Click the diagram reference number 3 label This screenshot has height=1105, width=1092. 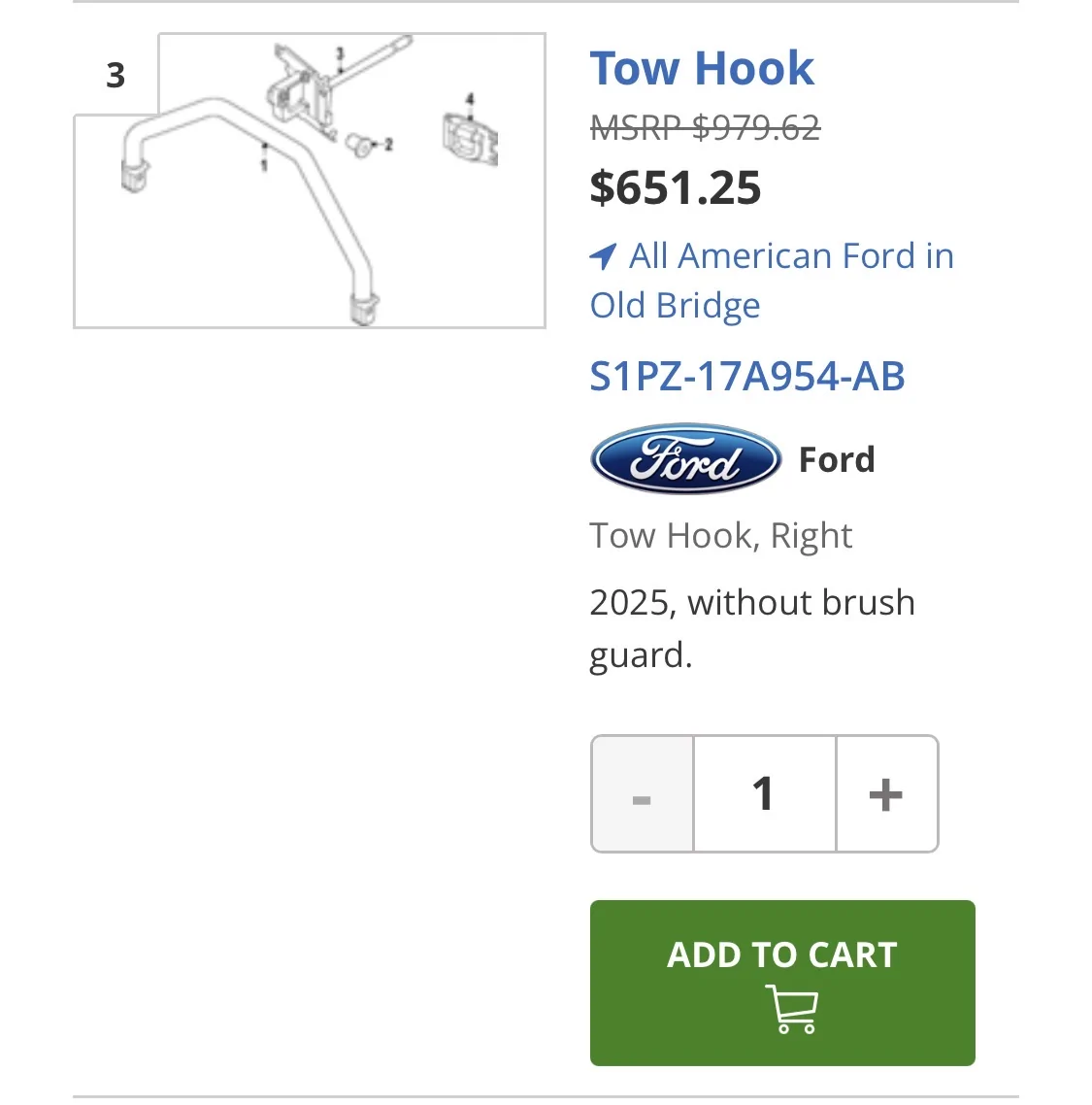tap(116, 76)
